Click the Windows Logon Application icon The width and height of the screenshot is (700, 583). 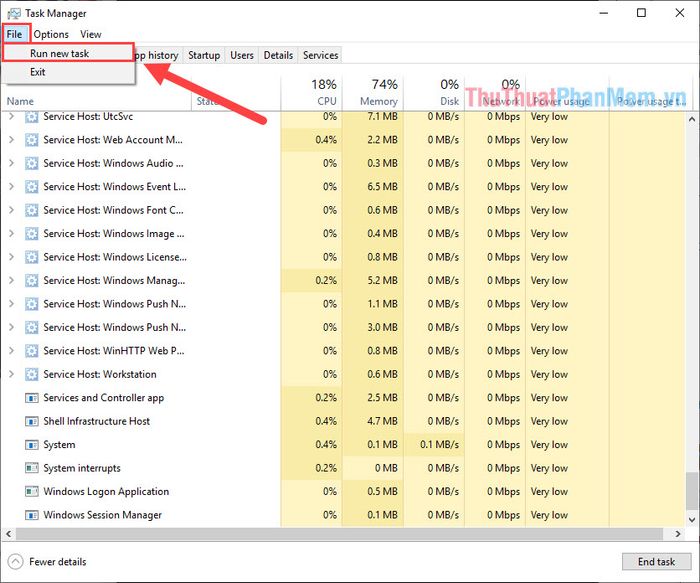click(x=31, y=492)
